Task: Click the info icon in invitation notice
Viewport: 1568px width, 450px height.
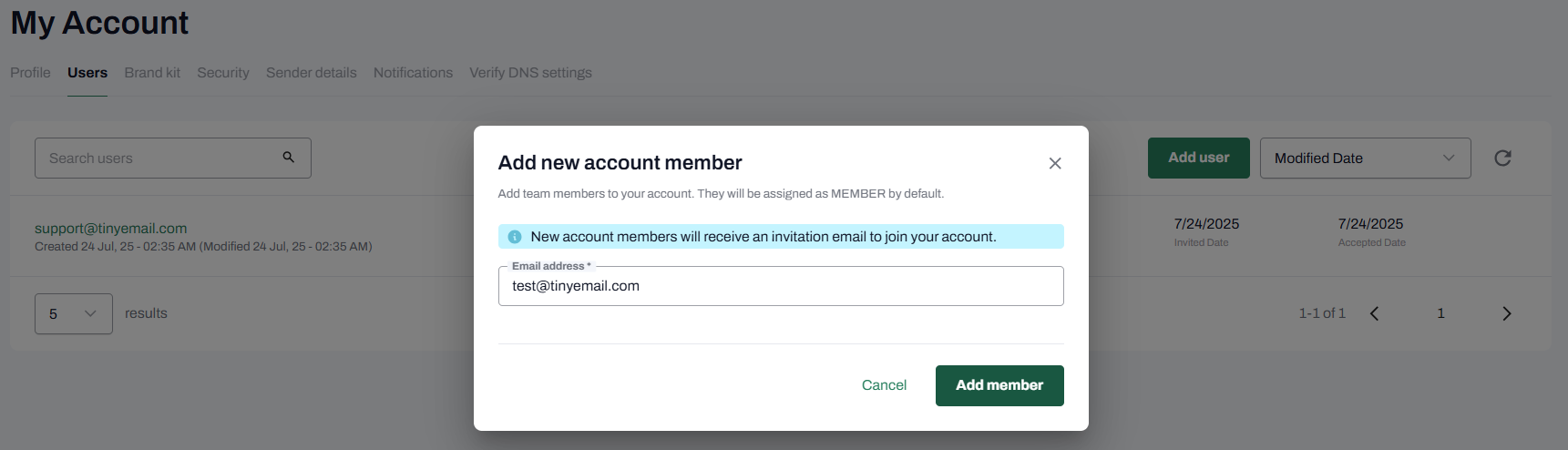Action: click(515, 237)
